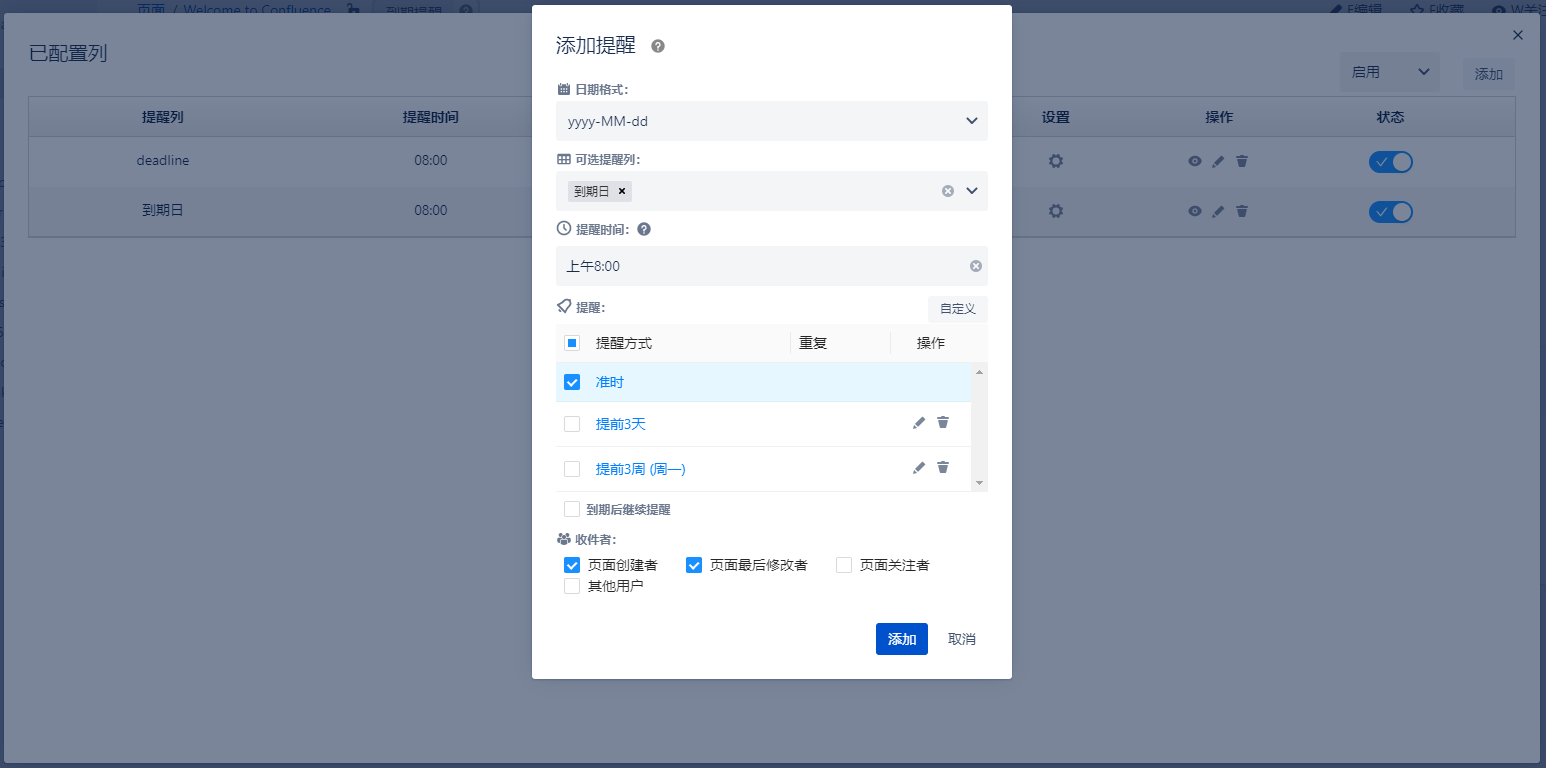Screen dimensions: 1546x768
Task: Remove the 到期日 tag from column selector
Action: 621,191
